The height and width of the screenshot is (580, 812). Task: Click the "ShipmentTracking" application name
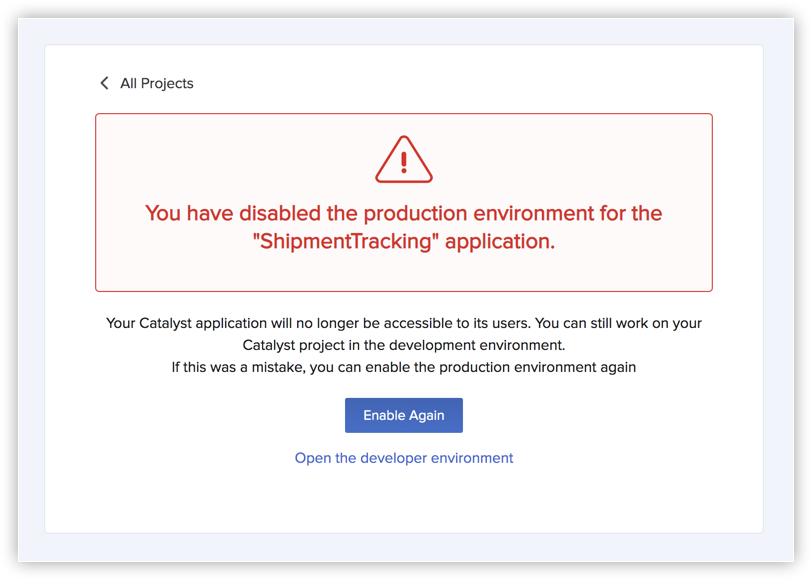(x=346, y=241)
